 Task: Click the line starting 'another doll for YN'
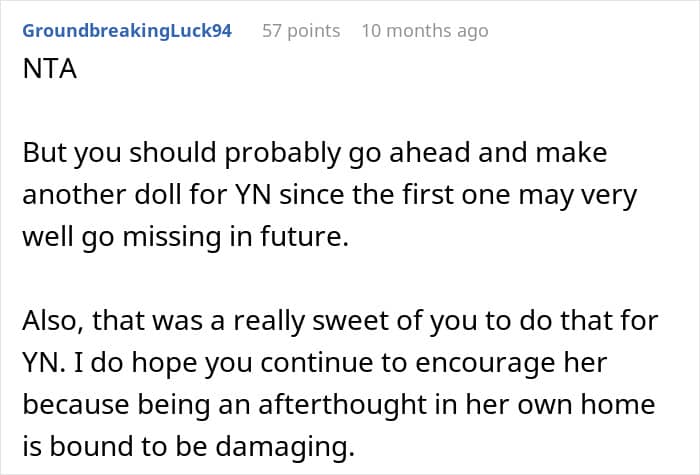tap(329, 196)
